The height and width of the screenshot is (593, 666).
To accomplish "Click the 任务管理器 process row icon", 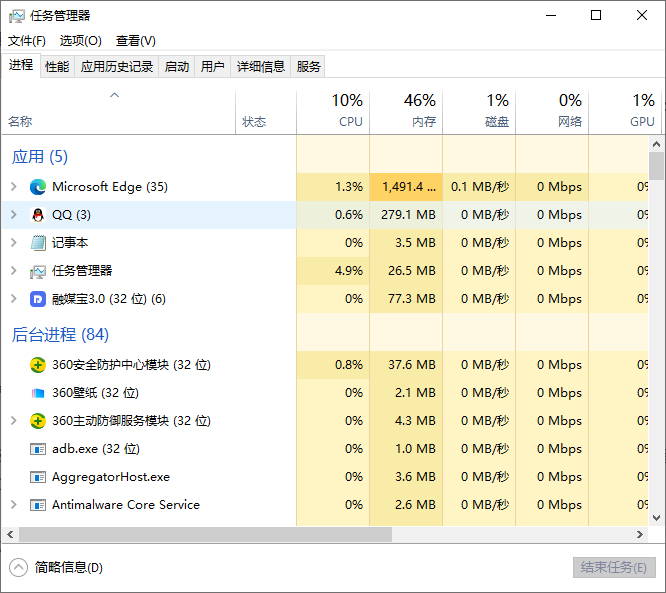I will coord(38,271).
